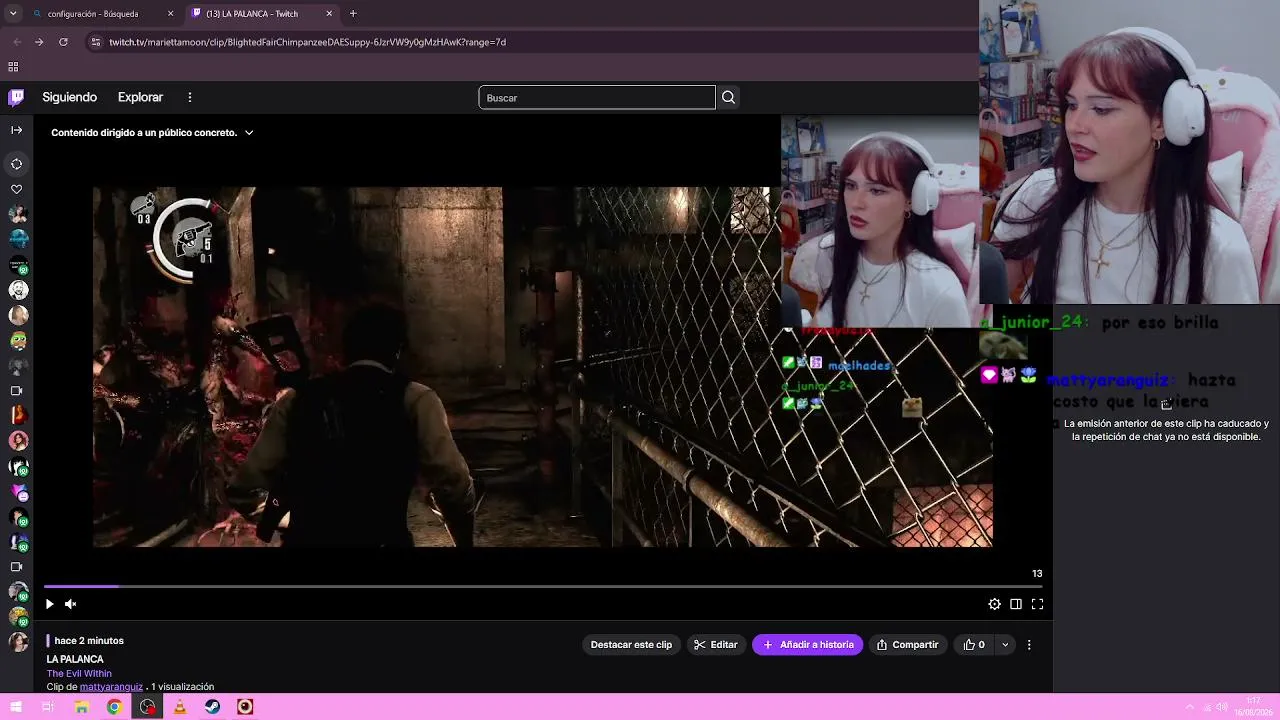
Task: Launch File Explorer from the taskbar
Action: (x=81, y=707)
